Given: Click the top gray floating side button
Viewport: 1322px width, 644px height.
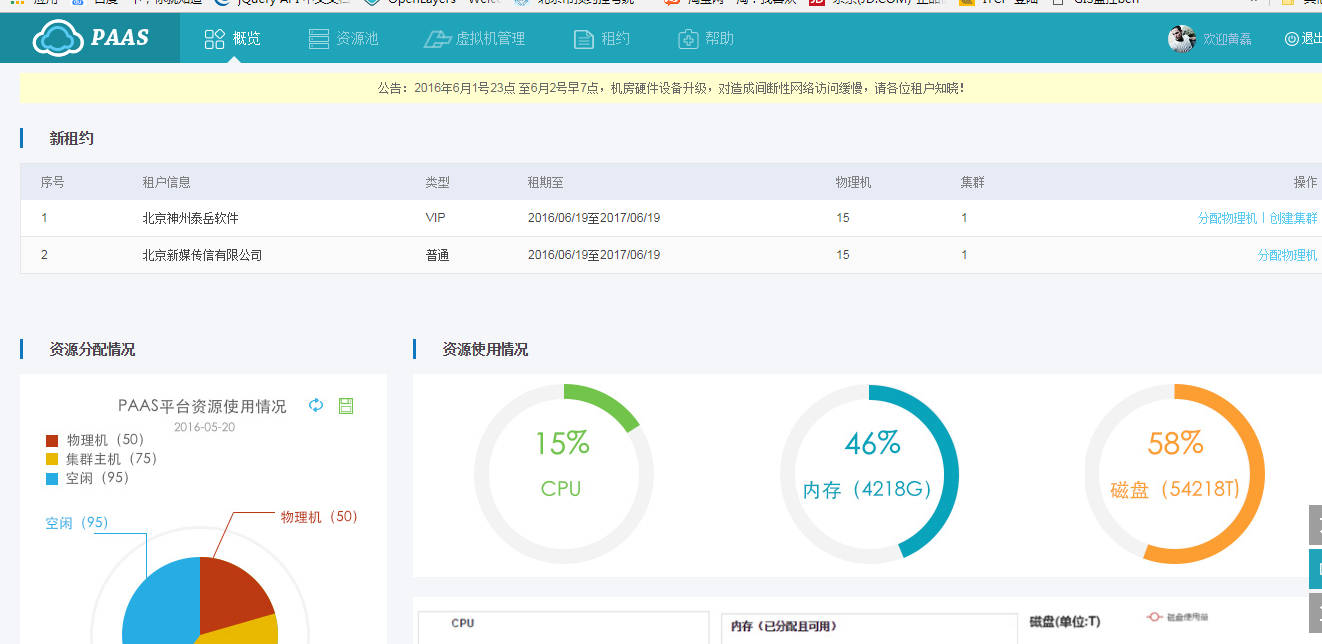Looking at the screenshot, I should tap(1316, 525).
